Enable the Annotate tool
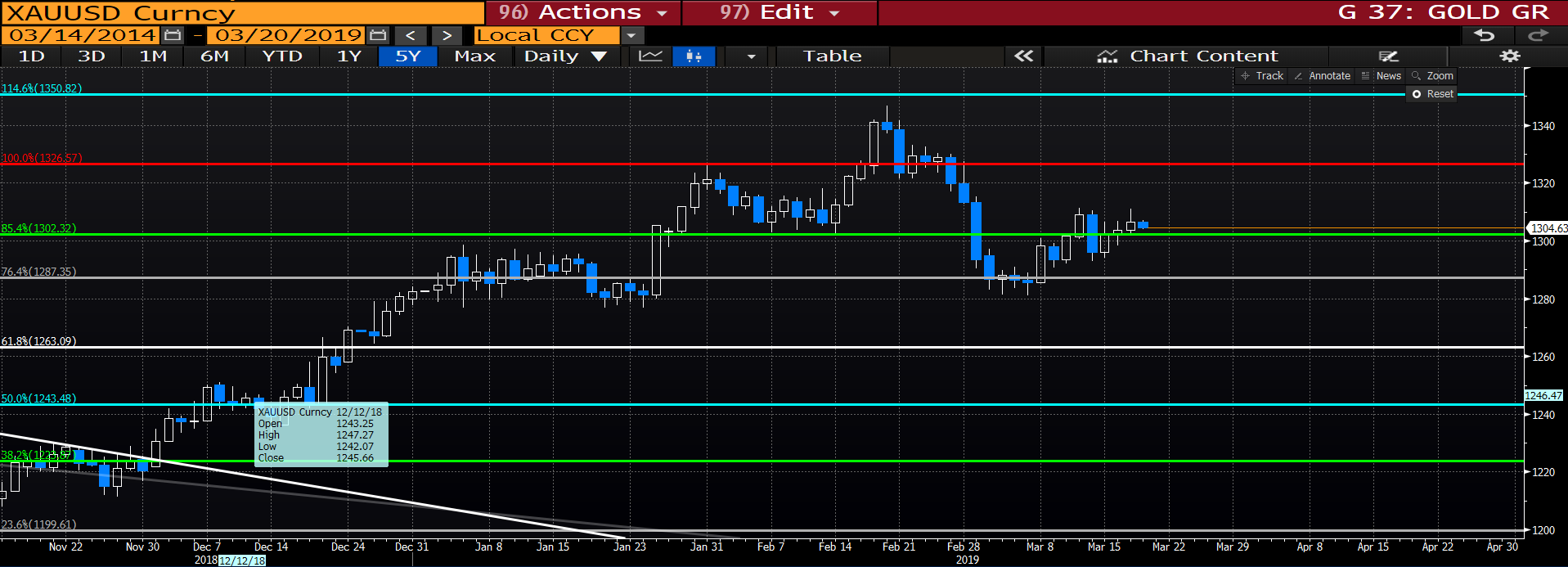This screenshot has height=567, width=1568. point(1322,76)
